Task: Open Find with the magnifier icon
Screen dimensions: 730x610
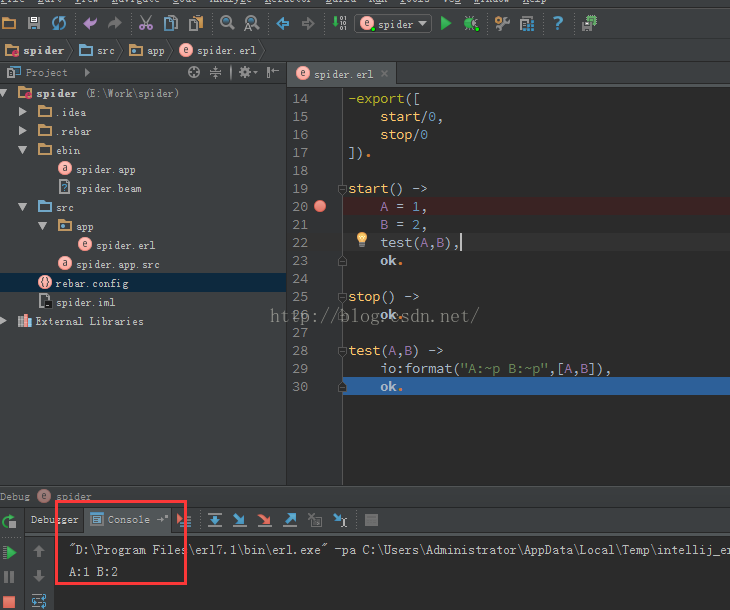Action: pos(227,23)
